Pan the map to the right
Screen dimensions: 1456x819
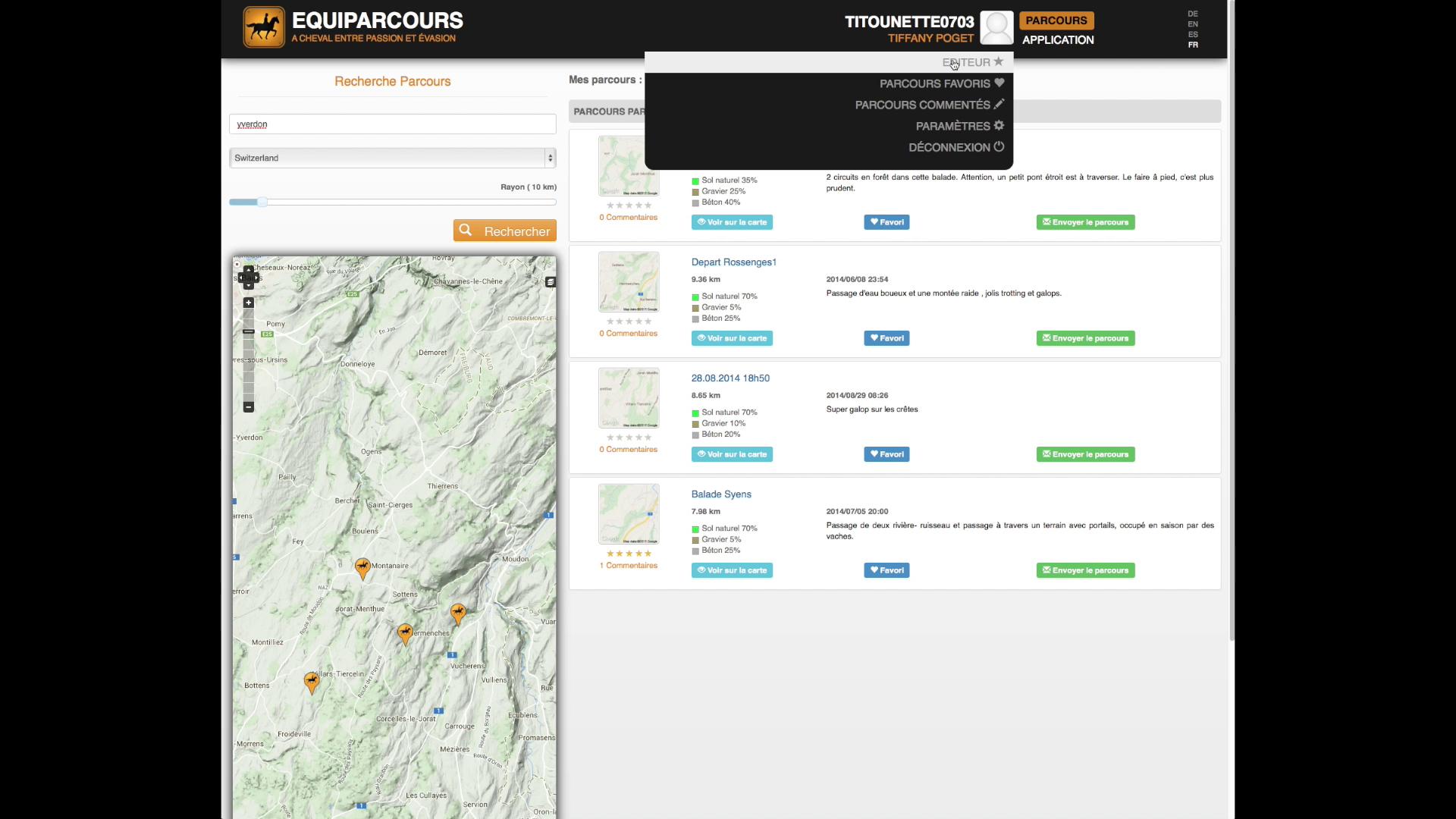point(256,278)
